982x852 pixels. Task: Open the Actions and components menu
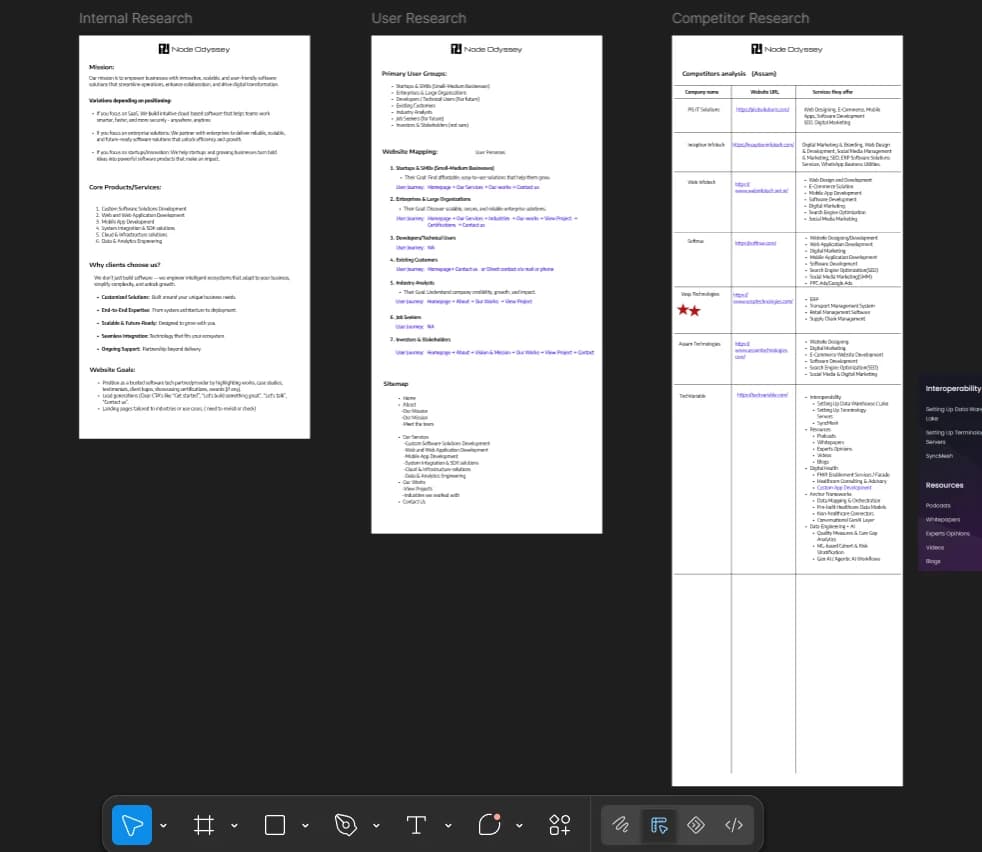click(560, 825)
